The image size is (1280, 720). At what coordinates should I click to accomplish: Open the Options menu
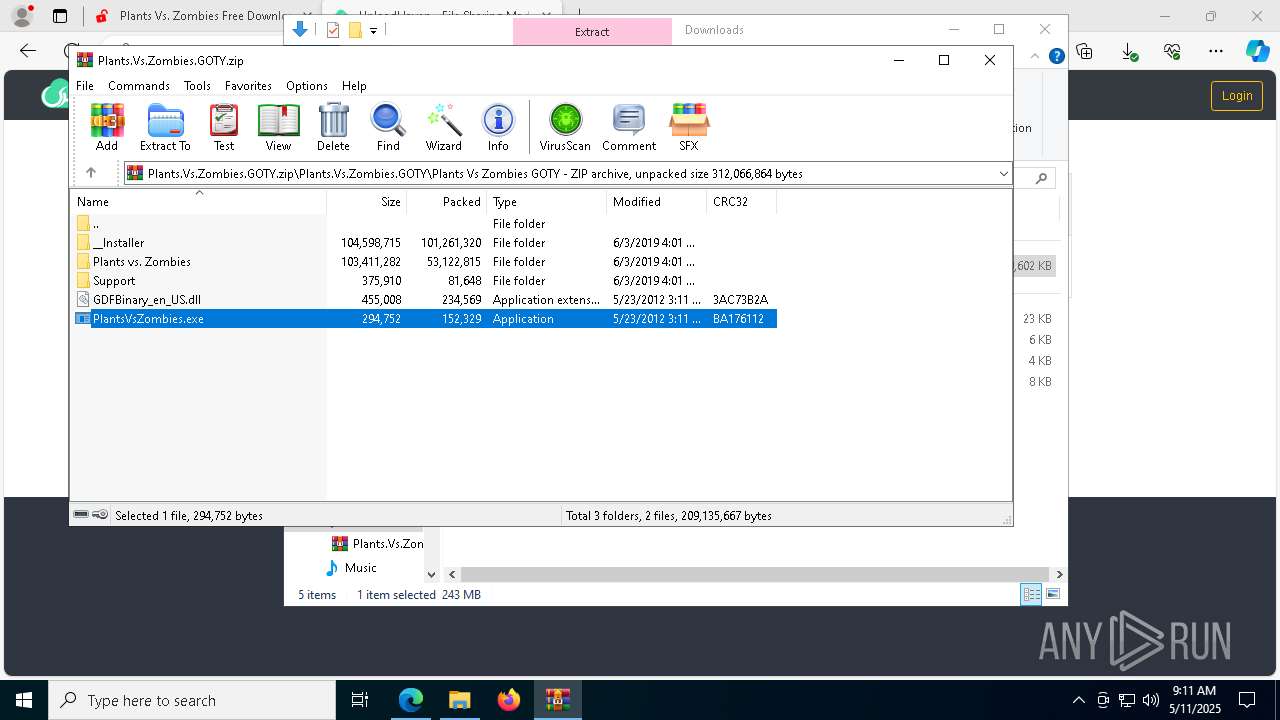307,86
